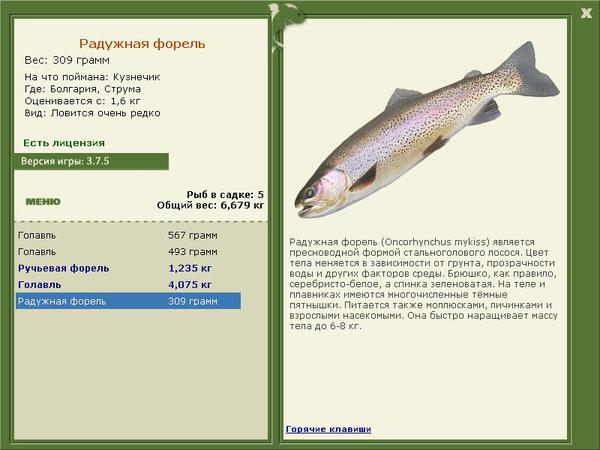Screen dimensions: 600x450
Task: Select the Голавль 4,075 кг row
Action: [x=129, y=285]
